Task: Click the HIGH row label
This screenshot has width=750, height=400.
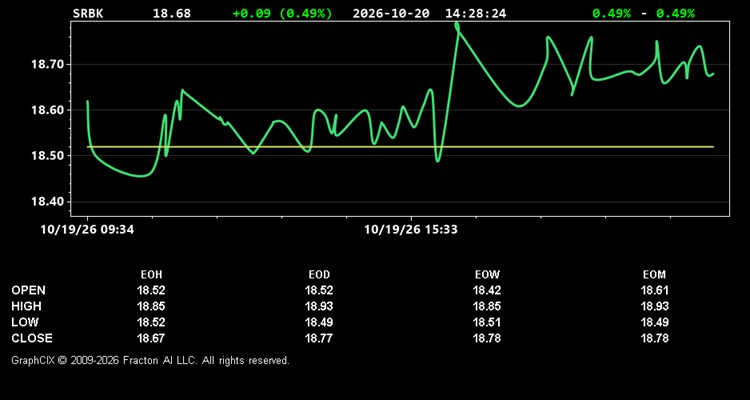Action: [26, 306]
